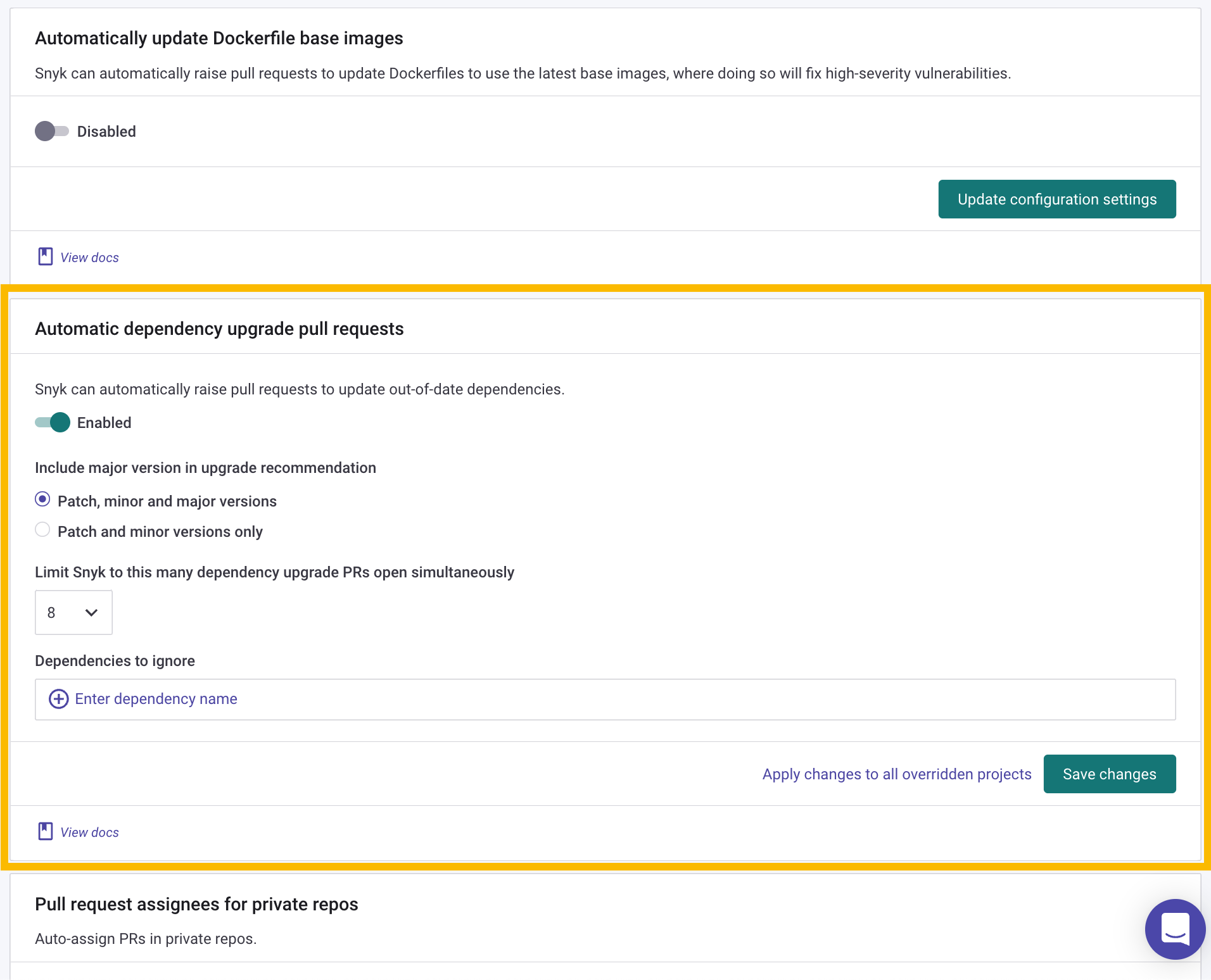
Task: Click the Disabled toggle label
Action: (x=106, y=132)
